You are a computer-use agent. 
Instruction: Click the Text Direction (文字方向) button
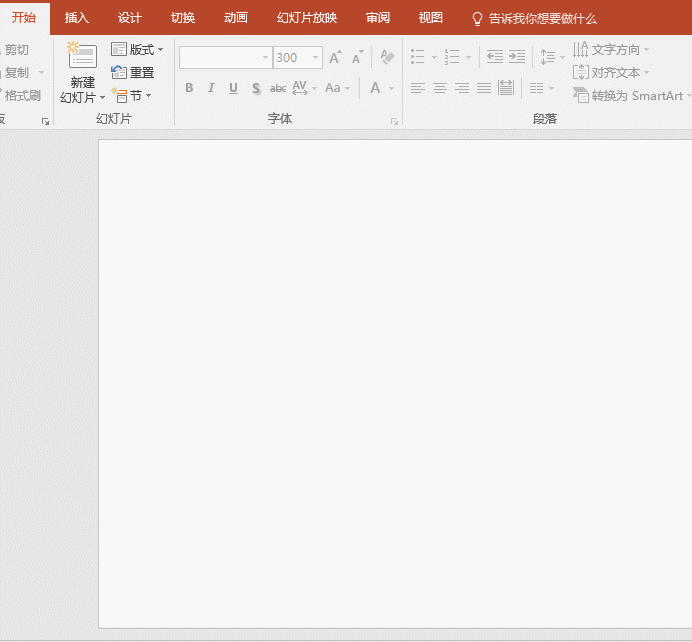(611, 49)
